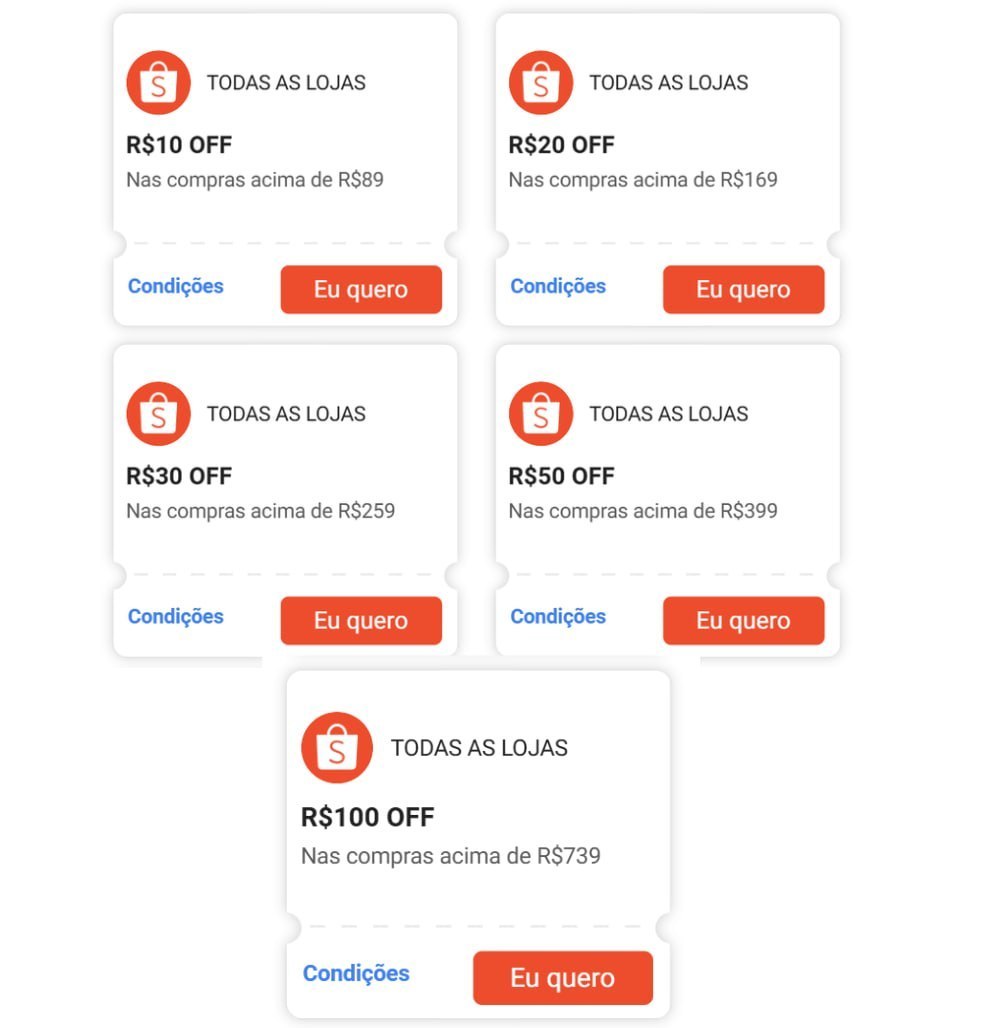Click the Shopee bag icon on R$10 coupon
Viewport: 982px width, 1028px height.
pyautogui.click(x=159, y=83)
